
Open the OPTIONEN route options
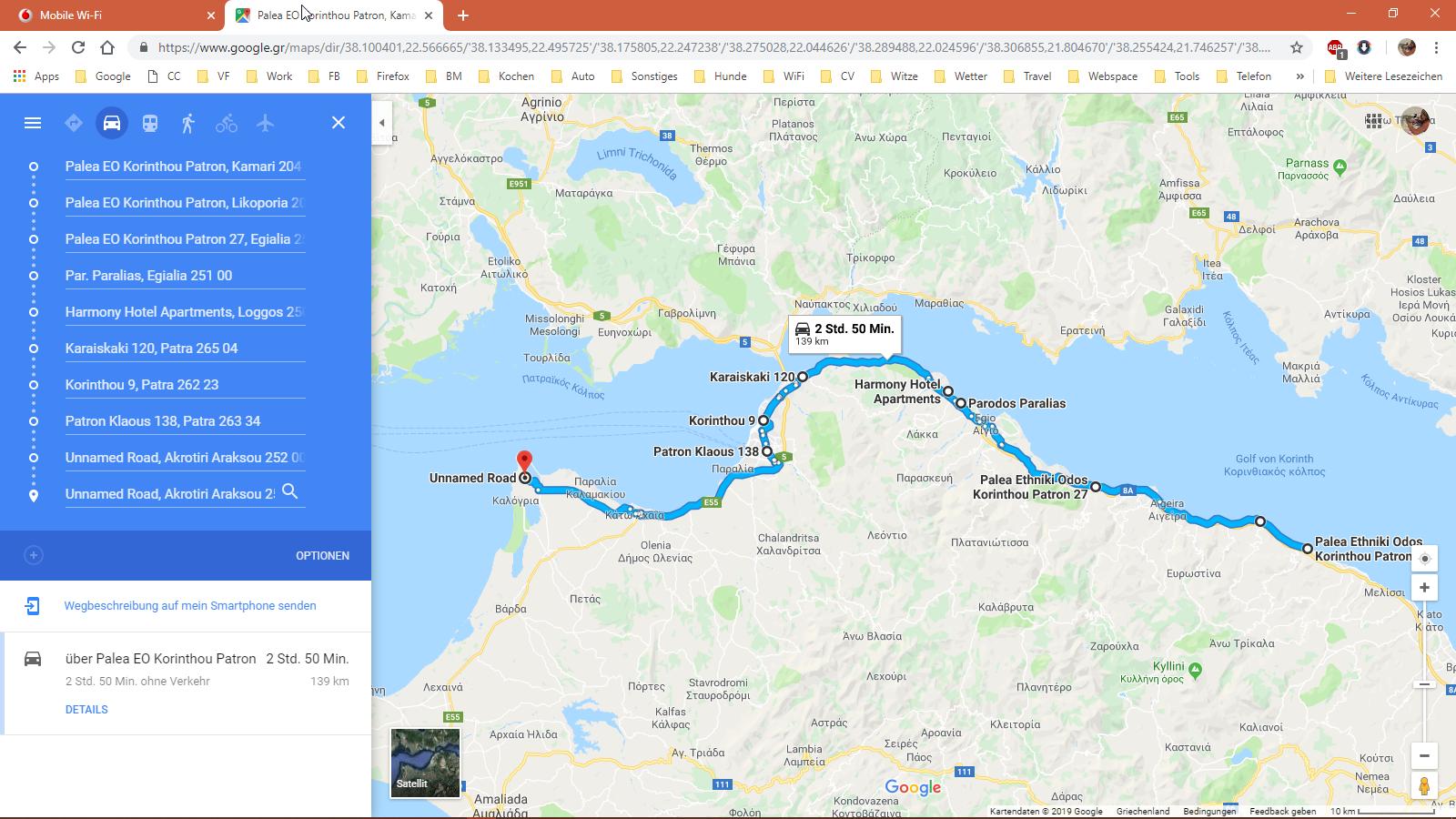[322, 556]
